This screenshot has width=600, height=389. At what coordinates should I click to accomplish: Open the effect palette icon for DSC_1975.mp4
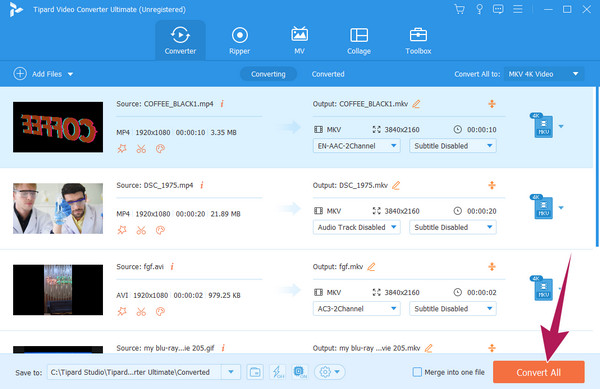pyautogui.click(x=160, y=230)
